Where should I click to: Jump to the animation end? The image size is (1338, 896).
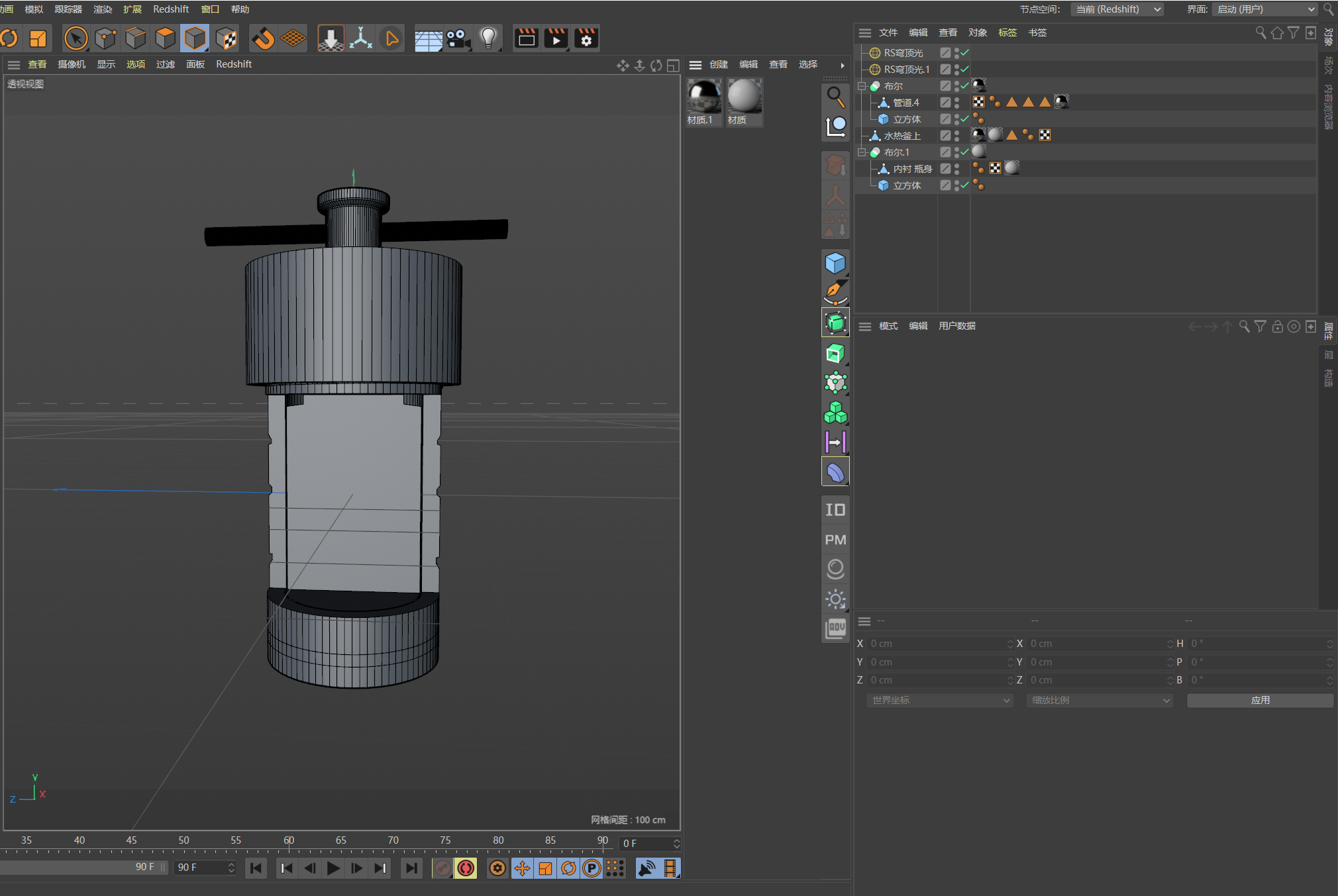coord(411,868)
